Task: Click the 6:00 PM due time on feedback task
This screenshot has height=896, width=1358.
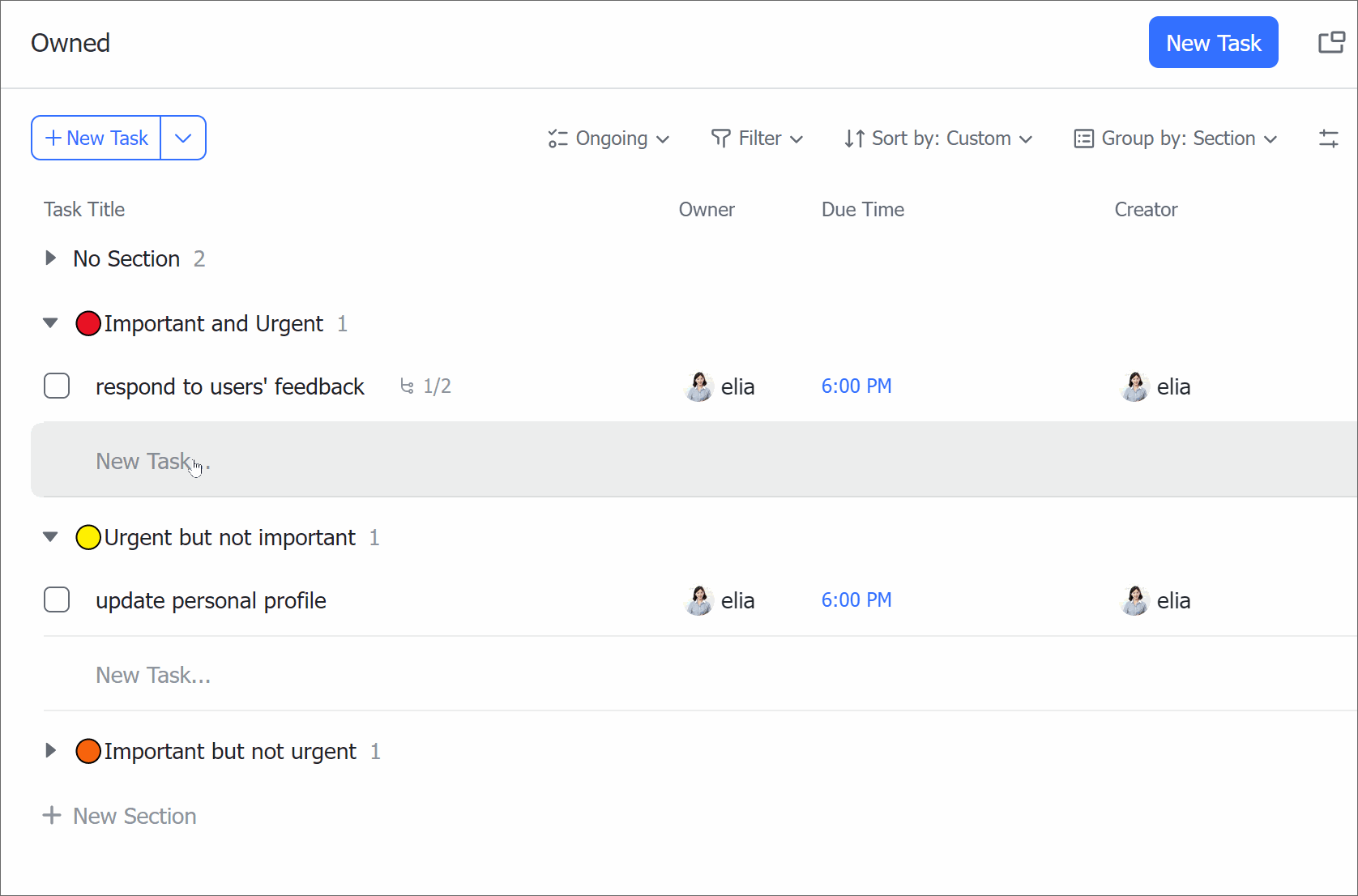Action: (856, 386)
